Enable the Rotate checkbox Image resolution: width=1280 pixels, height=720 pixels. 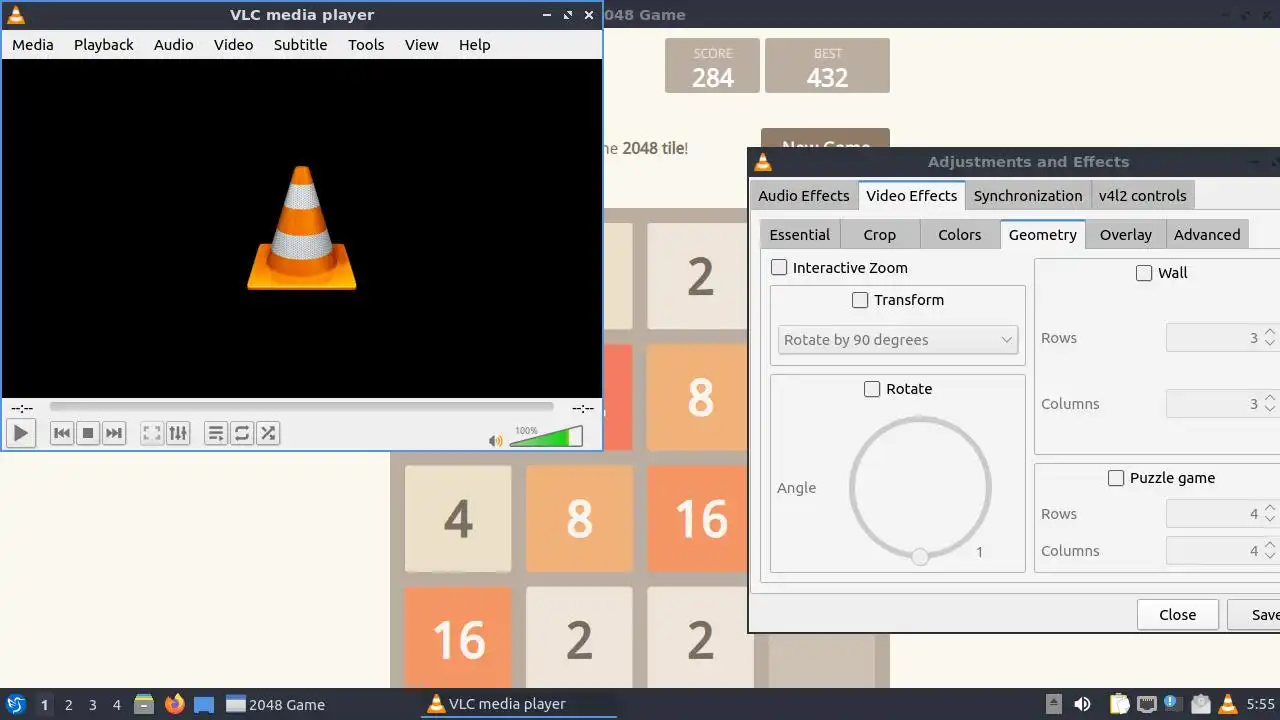tap(872, 389)
